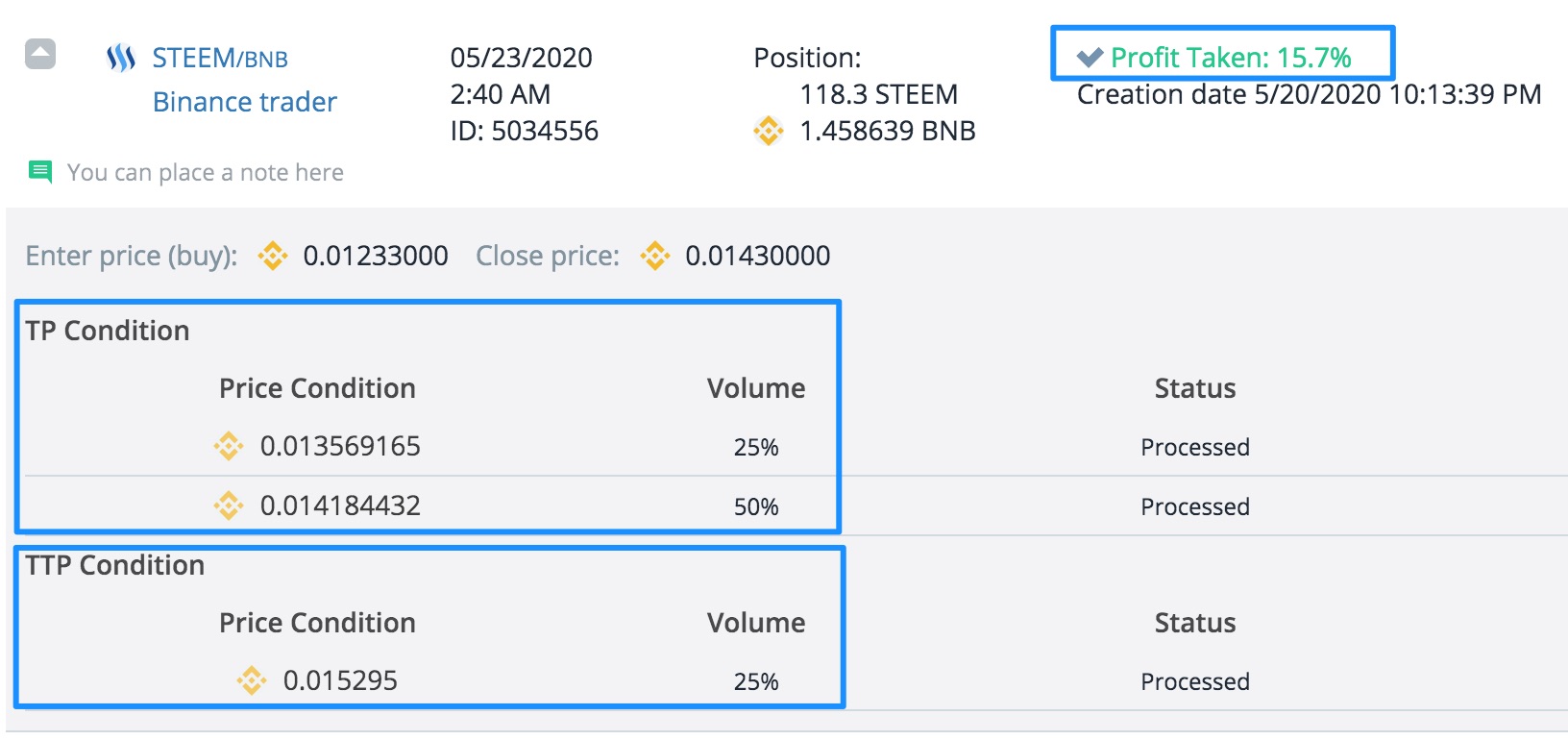Click the Volume column header under TP Condition
Image resolution: width=1568 pixels, height=740 pixels.
[x=756, y=388]
